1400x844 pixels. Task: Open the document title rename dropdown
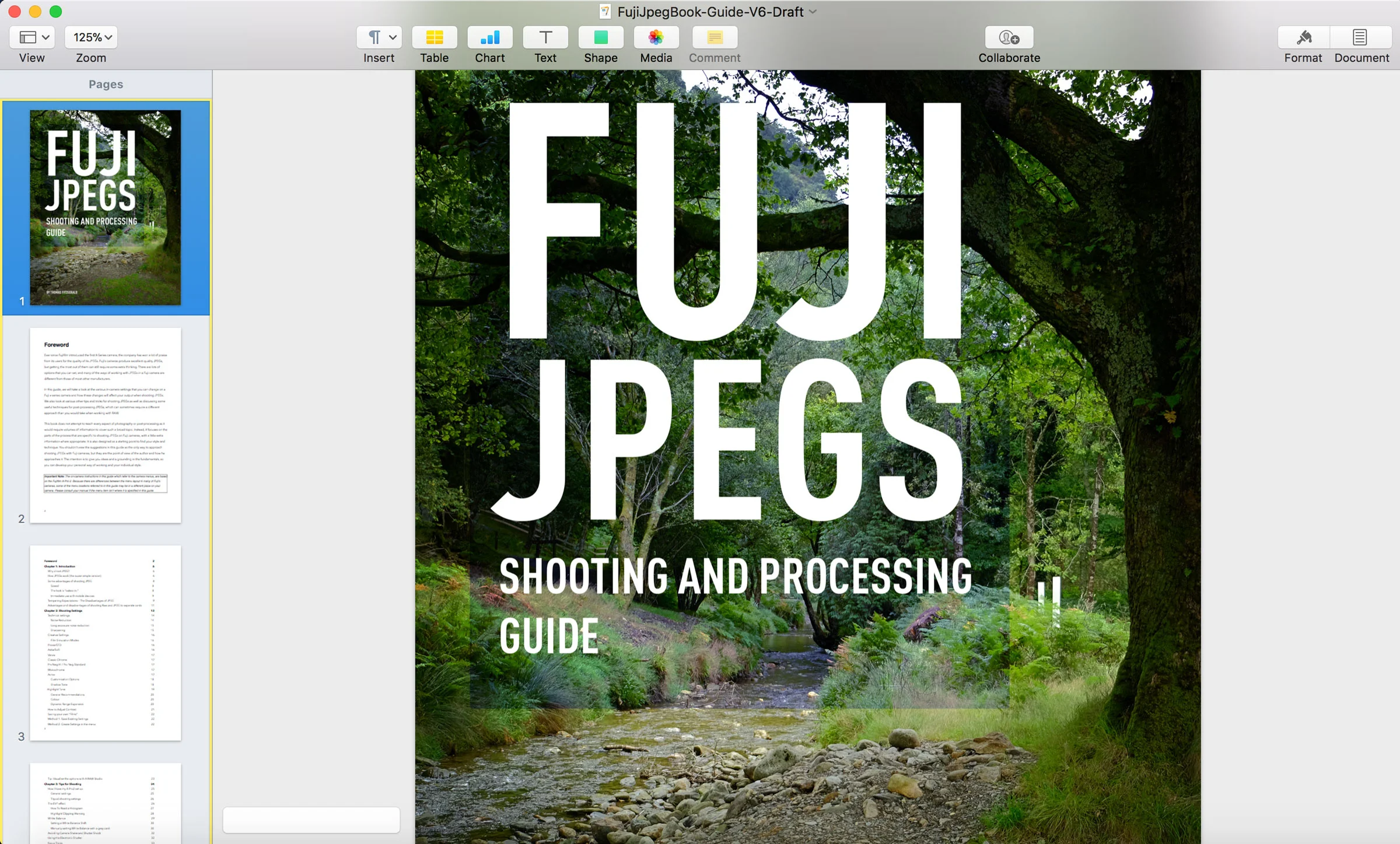[x=813, y=12]
